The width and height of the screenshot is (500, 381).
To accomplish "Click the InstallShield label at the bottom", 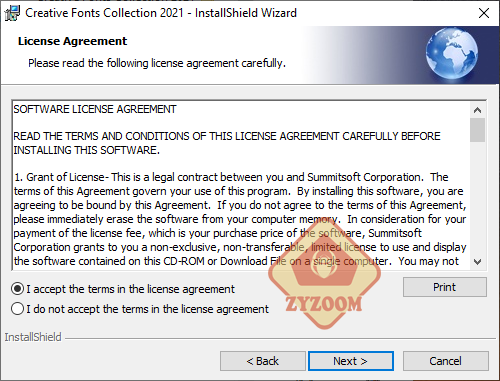I will click(33, 337).
